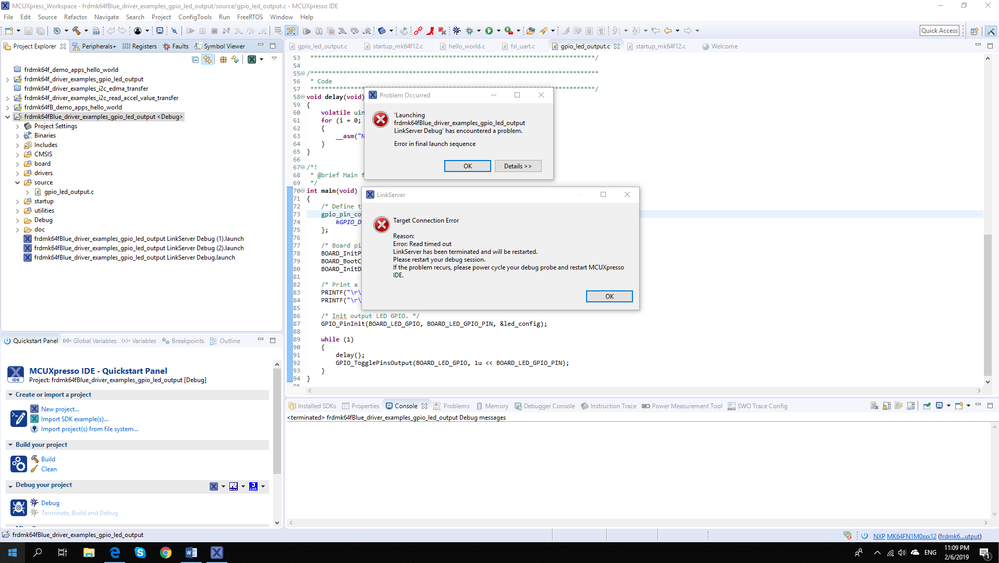The height and width of the screenshot is (563, 999).
Task: Select gpio_led_output.c in the project tree
Action: (69, 192)
